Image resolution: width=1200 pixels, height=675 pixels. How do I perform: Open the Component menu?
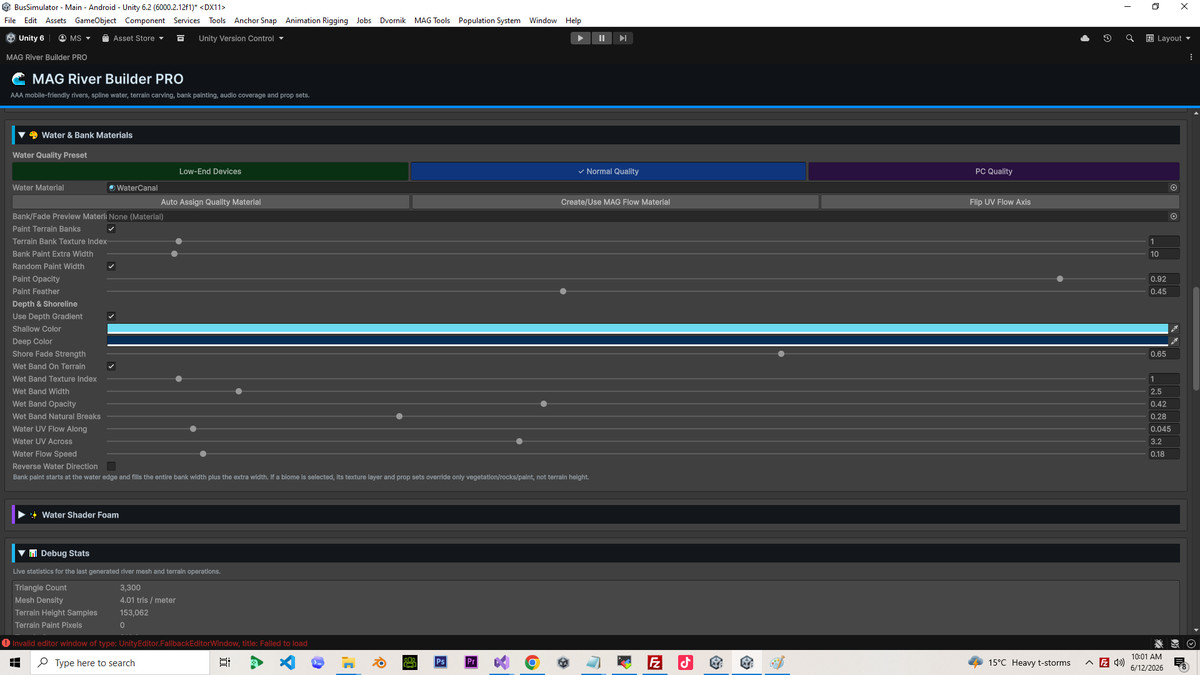pyautogui.click(x=145, y=20)
